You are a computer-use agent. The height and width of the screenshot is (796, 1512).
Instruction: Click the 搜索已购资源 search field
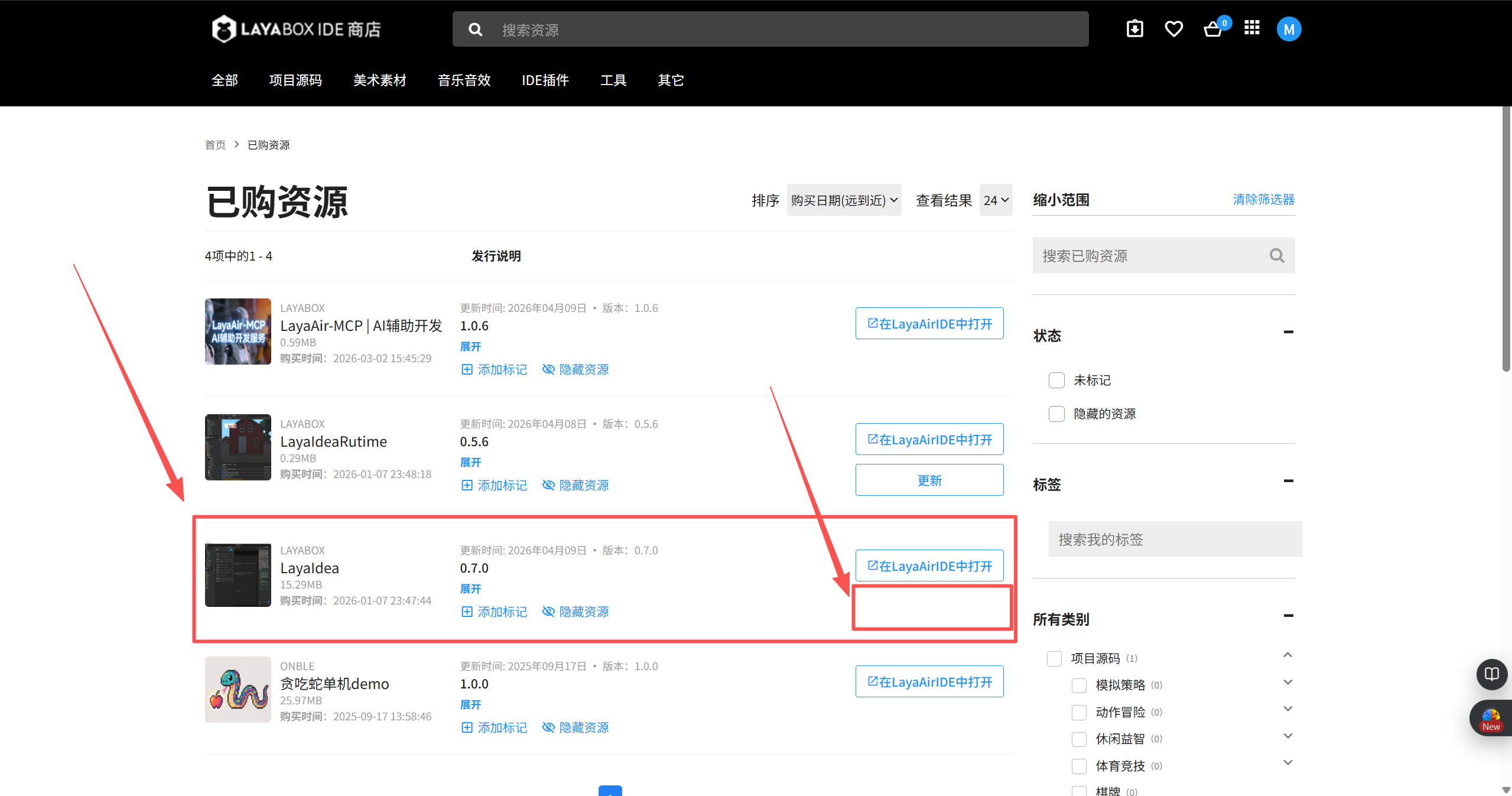1163,255
